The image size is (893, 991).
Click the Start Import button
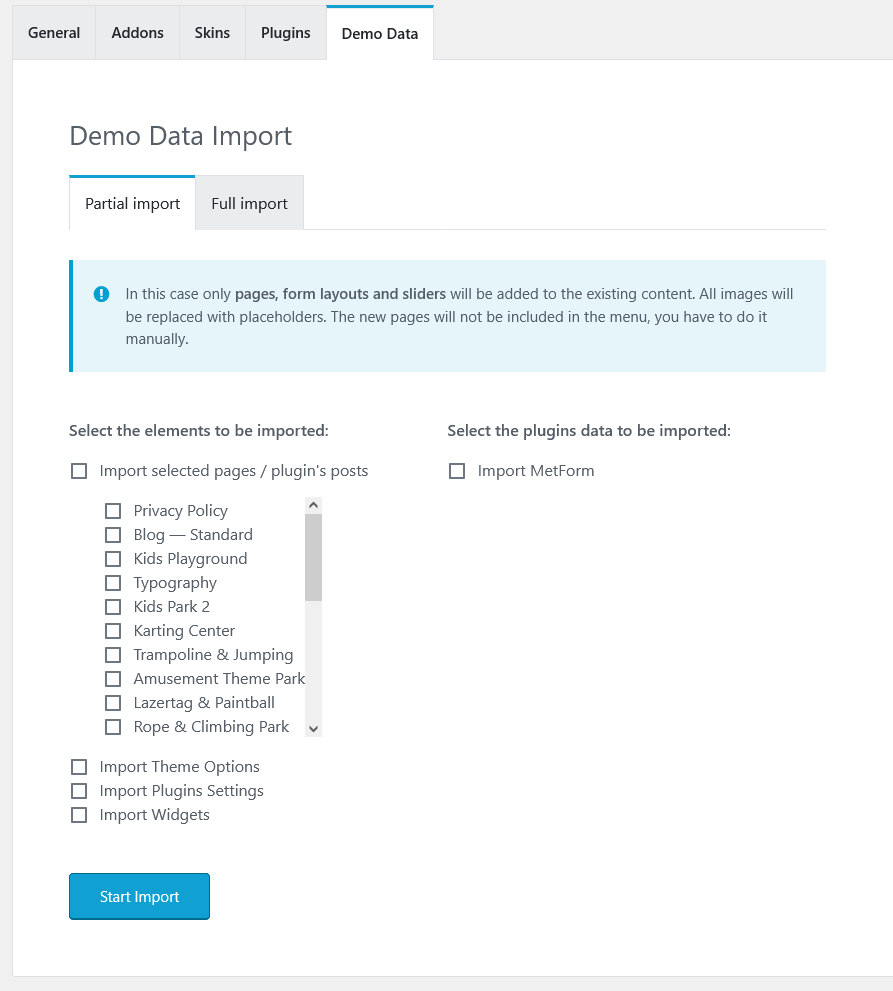tap(139, 896)
